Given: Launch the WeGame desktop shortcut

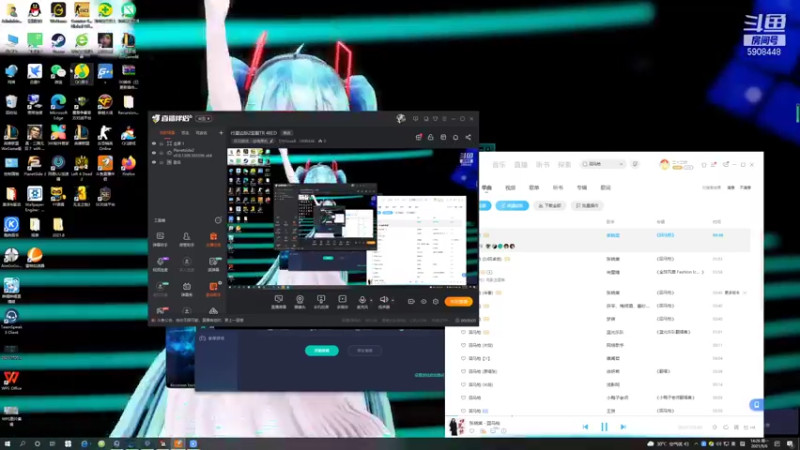Looking at the screenshot, I should tap(58, 10).
